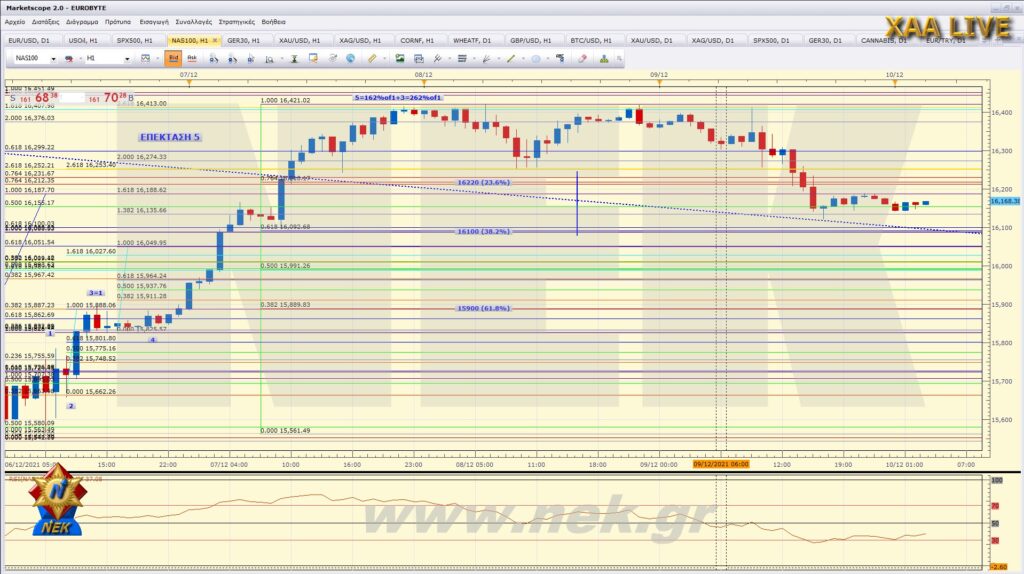Screen dimensions: 1024x574
Task: Expand the H1 timeframe dropdown
Action: coord(127,59)
